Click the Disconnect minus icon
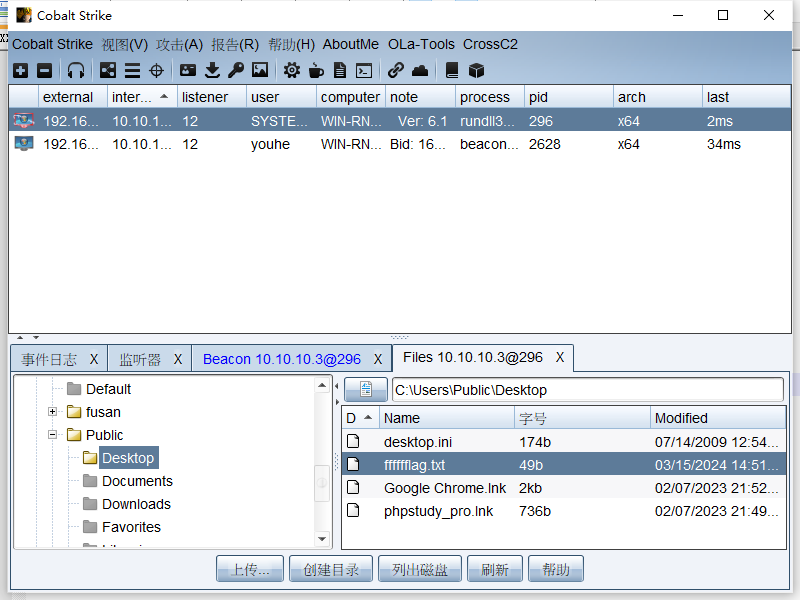Screen dimensions: 800x600 tap(44, 70)
